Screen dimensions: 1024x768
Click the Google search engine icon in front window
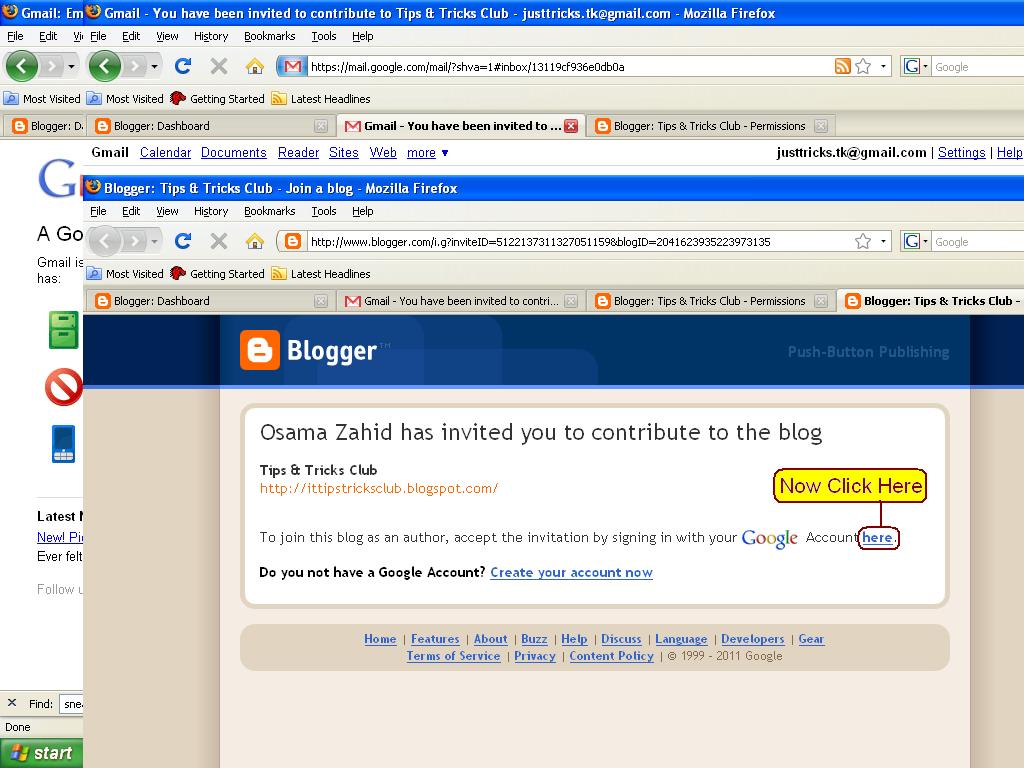click(912, 241)
